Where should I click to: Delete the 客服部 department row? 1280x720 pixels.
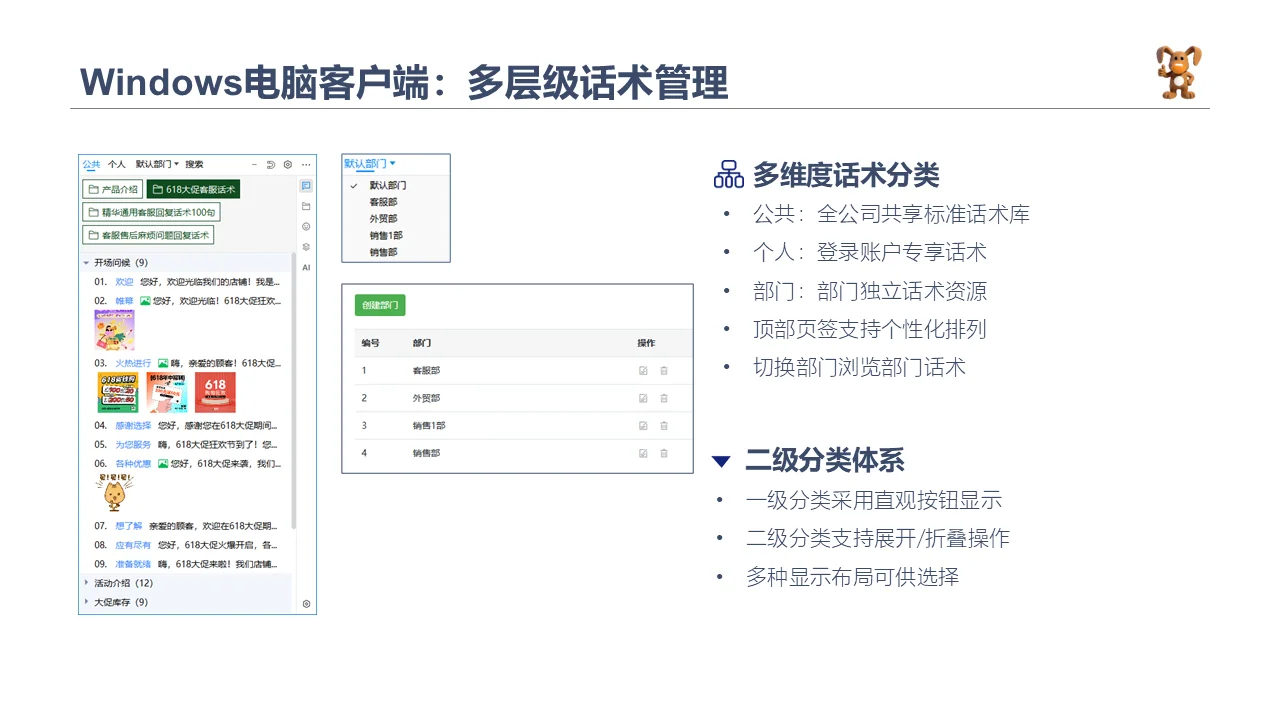(664, 370)
